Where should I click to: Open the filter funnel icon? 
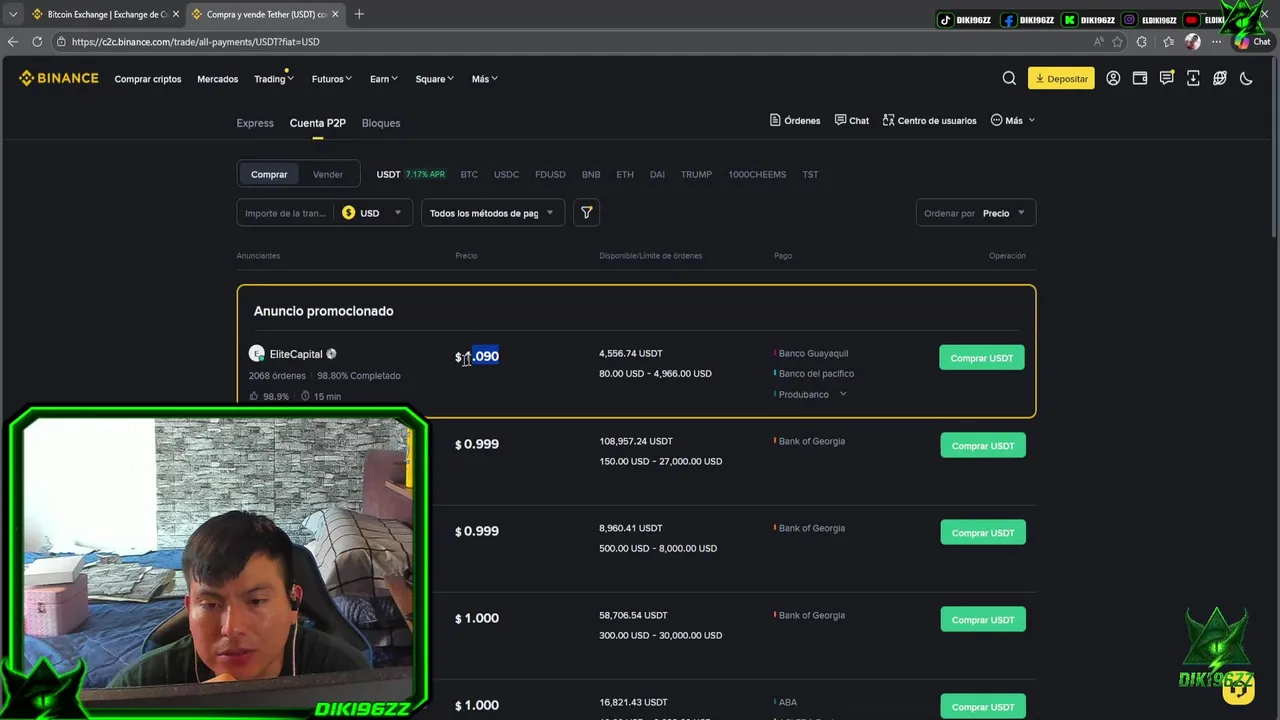[x=587, y=212]
